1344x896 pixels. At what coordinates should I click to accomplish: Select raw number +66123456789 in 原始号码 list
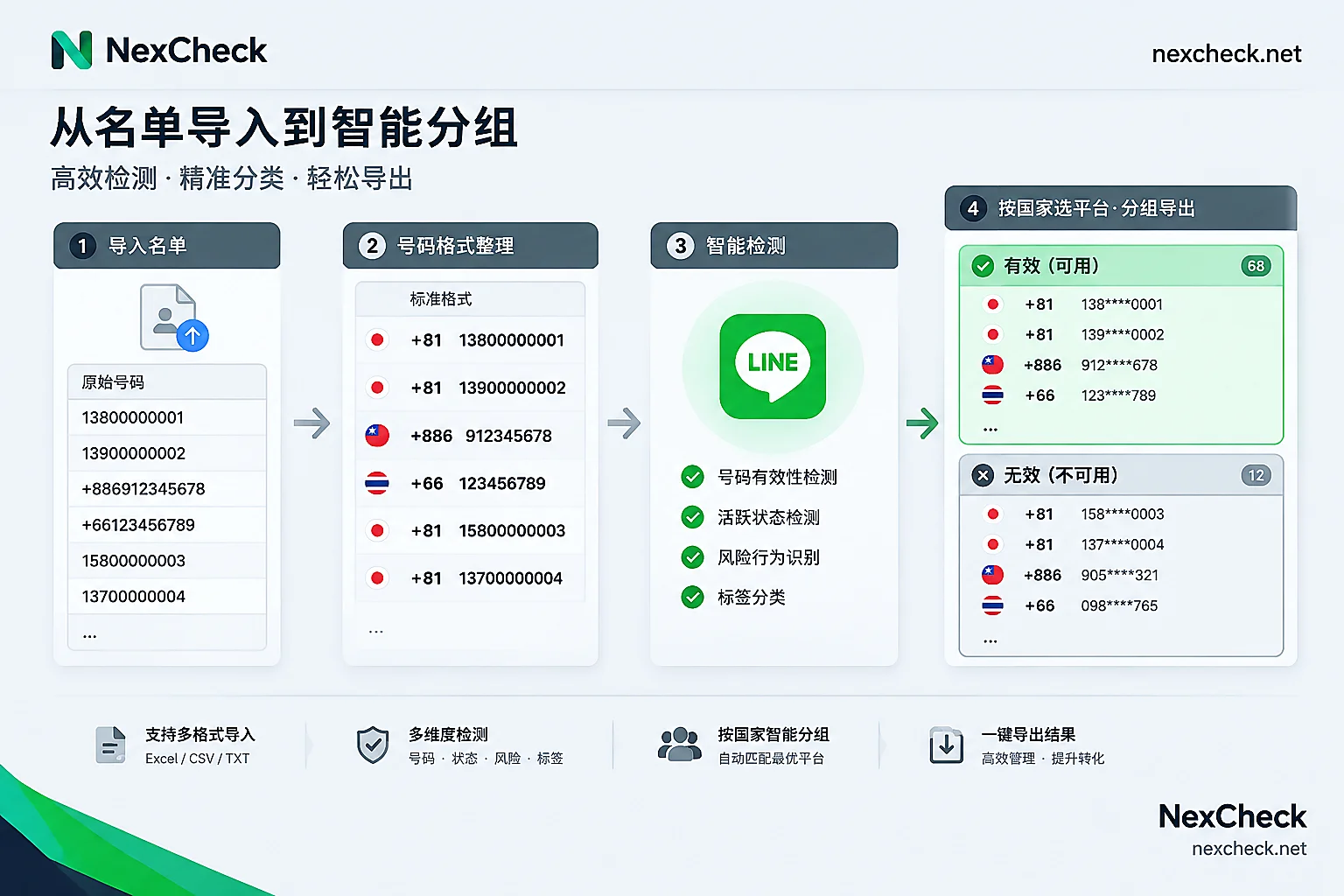click(x=138, y=525)
